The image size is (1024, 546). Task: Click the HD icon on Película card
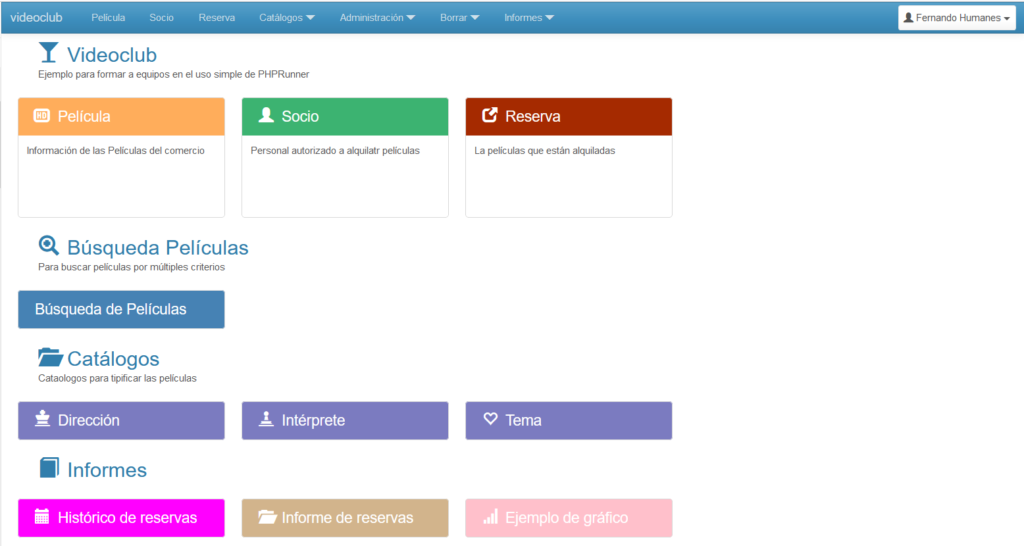[42, 116]
